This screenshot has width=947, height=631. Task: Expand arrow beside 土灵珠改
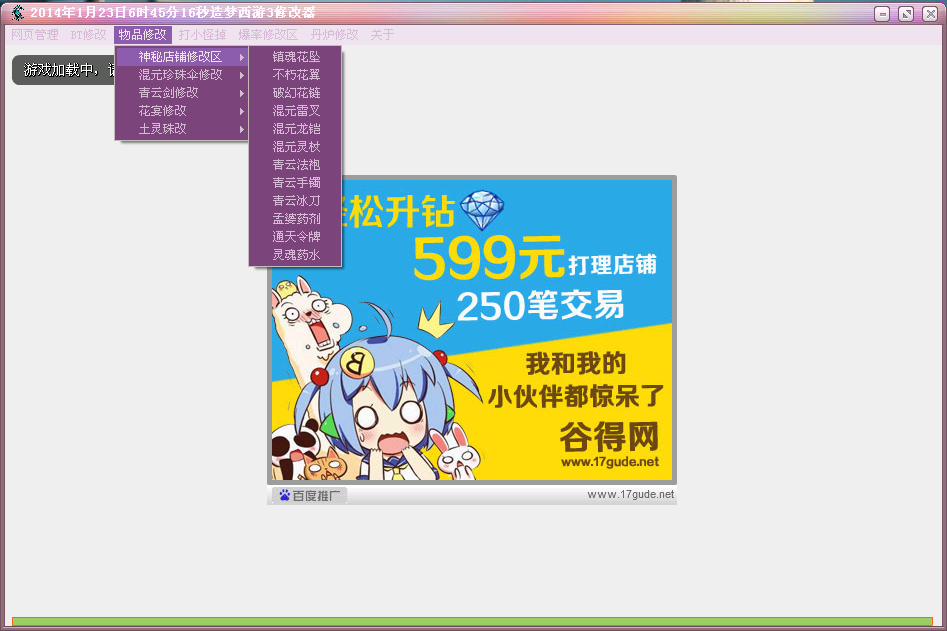click(x=242, y=129)
